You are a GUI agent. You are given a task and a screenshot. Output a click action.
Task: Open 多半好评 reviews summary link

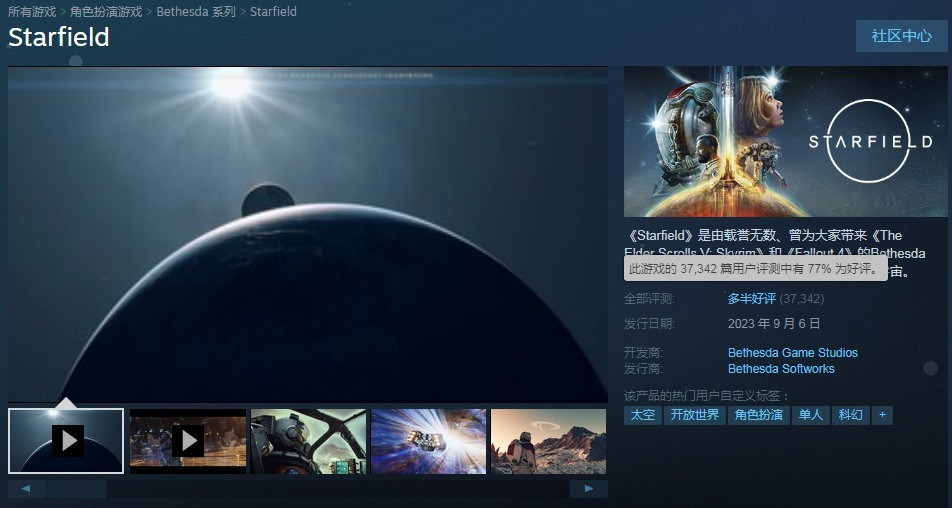(751, 299)
